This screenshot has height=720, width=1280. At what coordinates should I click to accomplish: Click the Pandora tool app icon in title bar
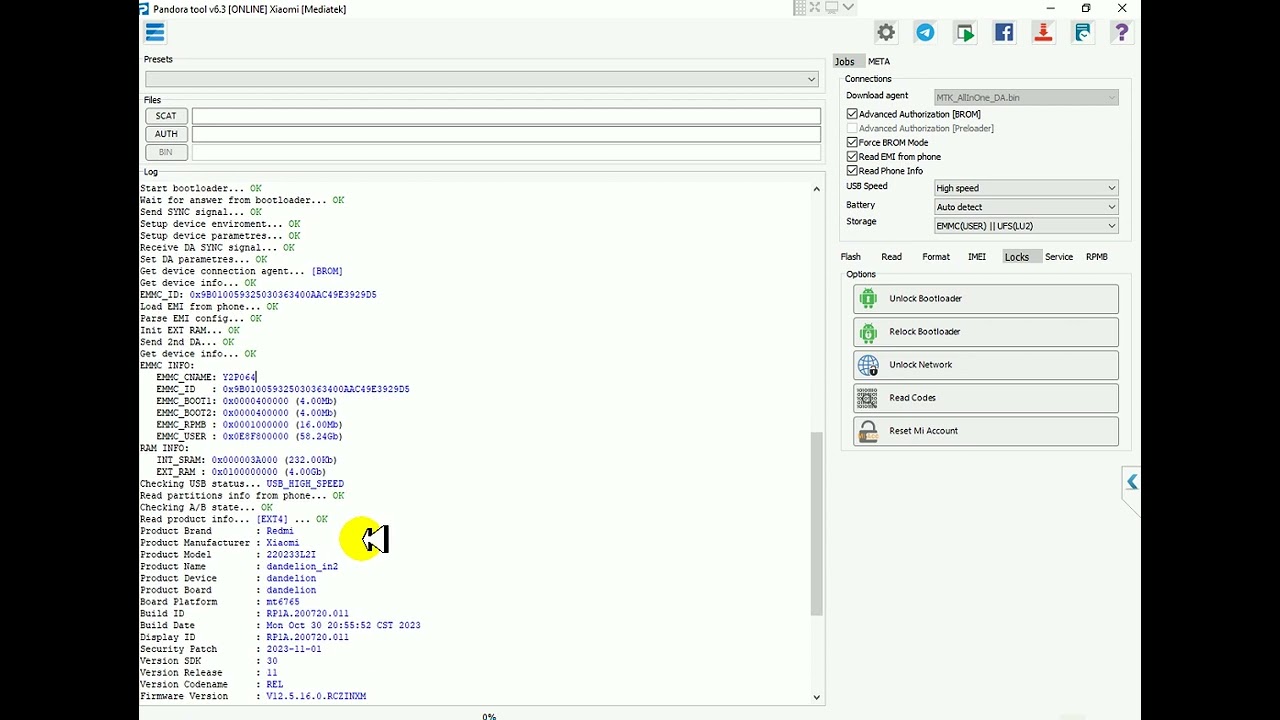coord(144,9)
